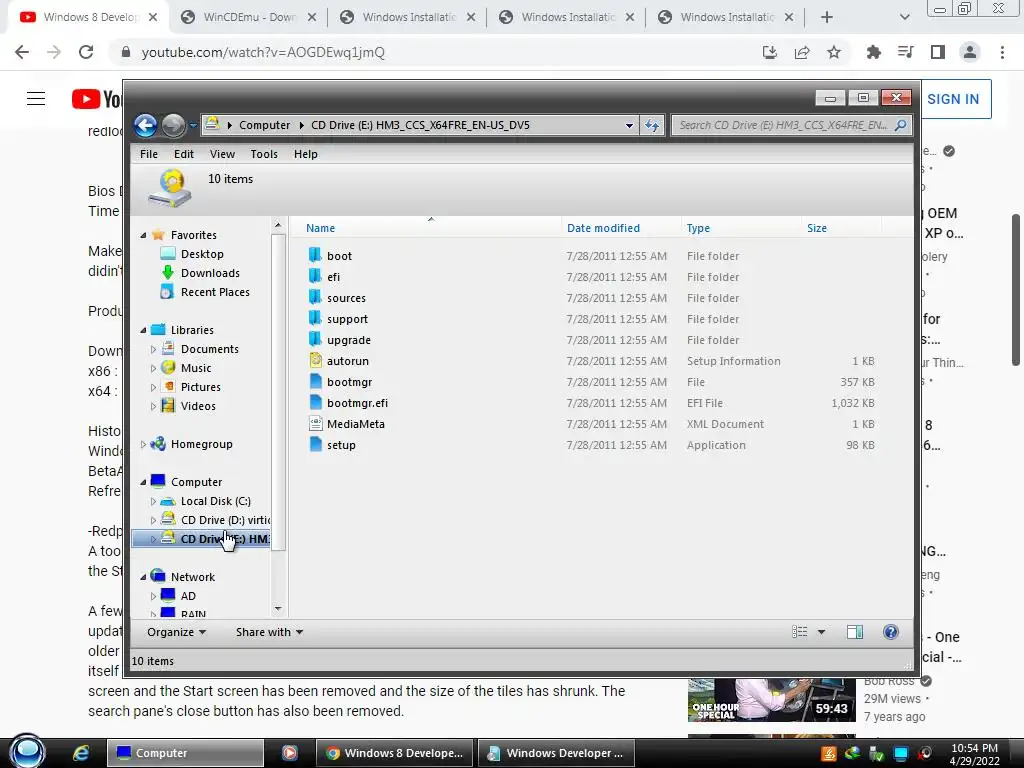Click the Explorer forward arrow button
The height and width of the screenshot is (768, 1024).
173,125
